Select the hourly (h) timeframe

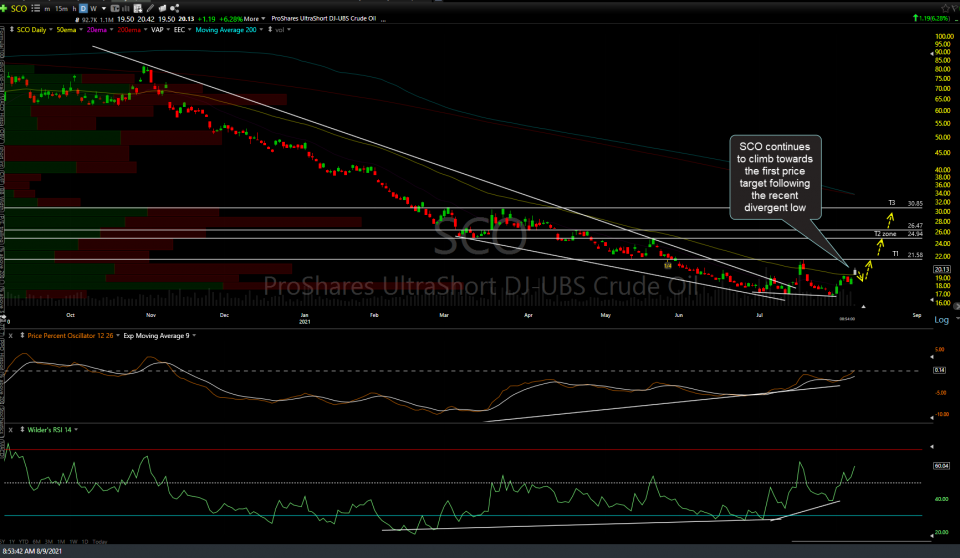pyautogui.click(x=74, y=9)
